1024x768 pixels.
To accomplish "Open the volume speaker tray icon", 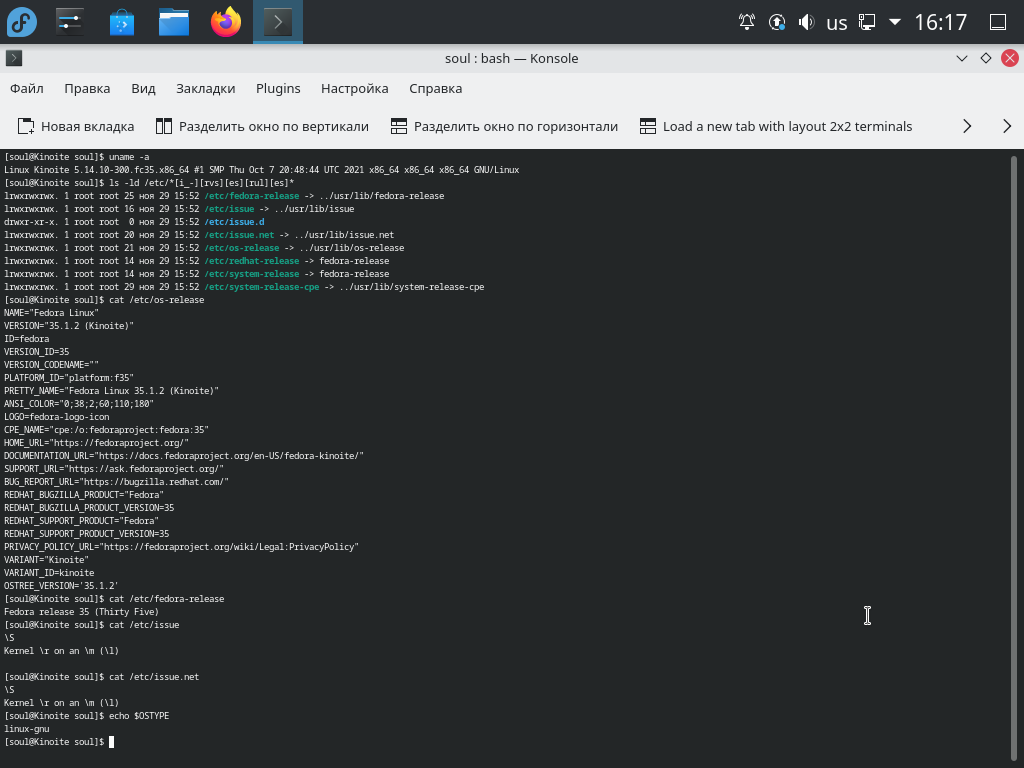I will pyautogui.click(x=807, y=22).
